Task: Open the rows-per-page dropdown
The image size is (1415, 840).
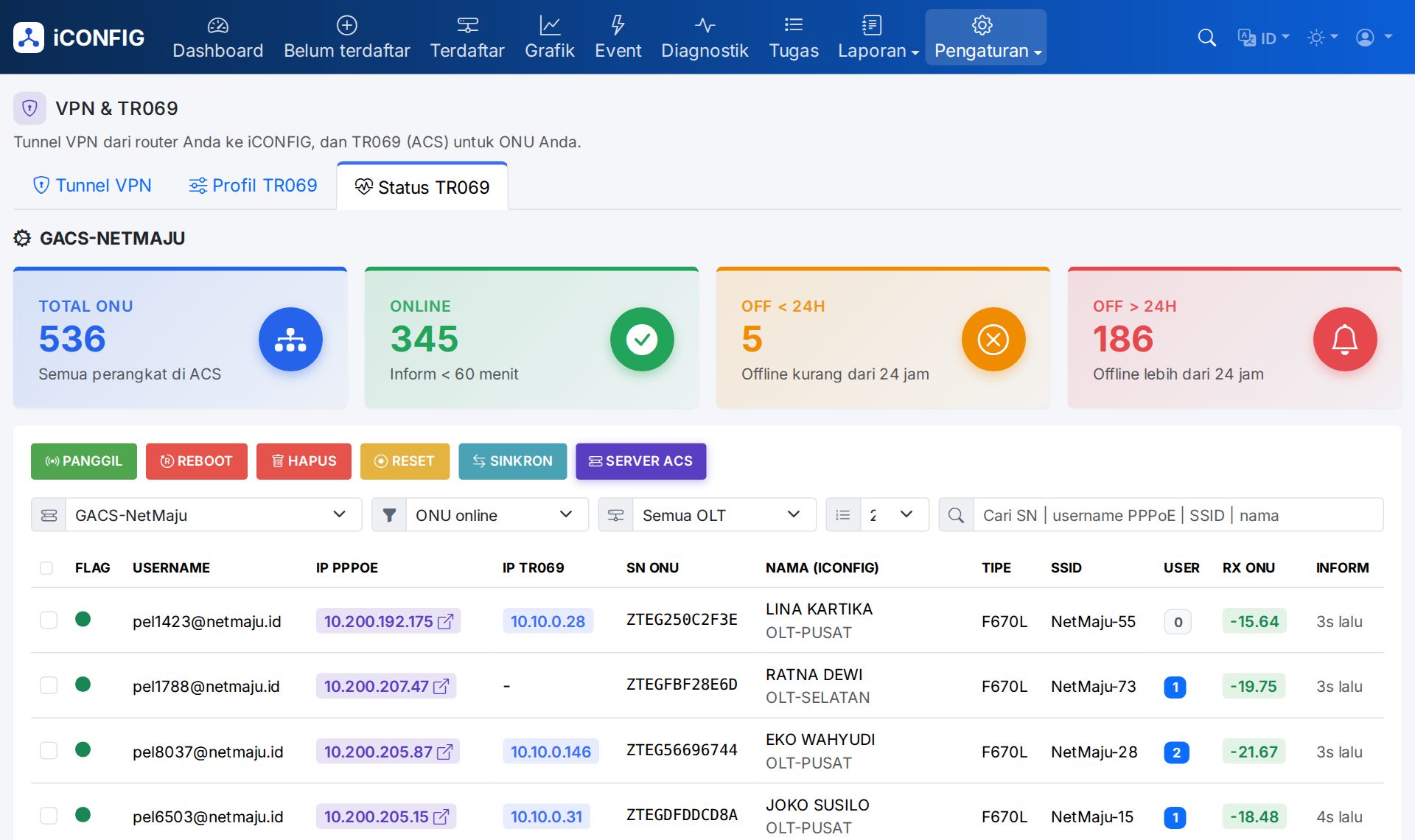Action: (895, 515)
